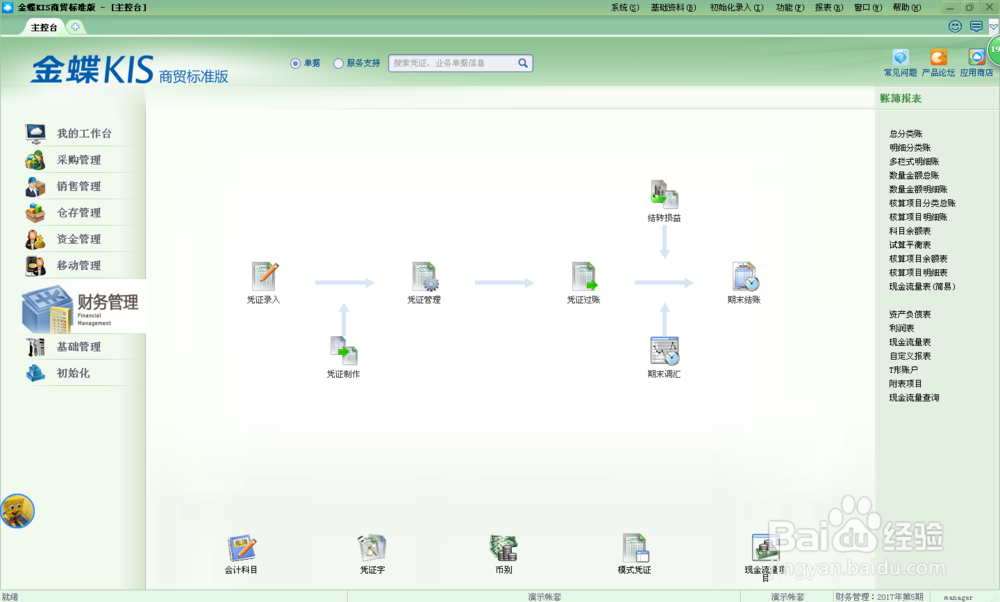Viewport: 1000px width, 602px height.
Task: Switch to the 主控台 tab
Action: coord(44,27)
